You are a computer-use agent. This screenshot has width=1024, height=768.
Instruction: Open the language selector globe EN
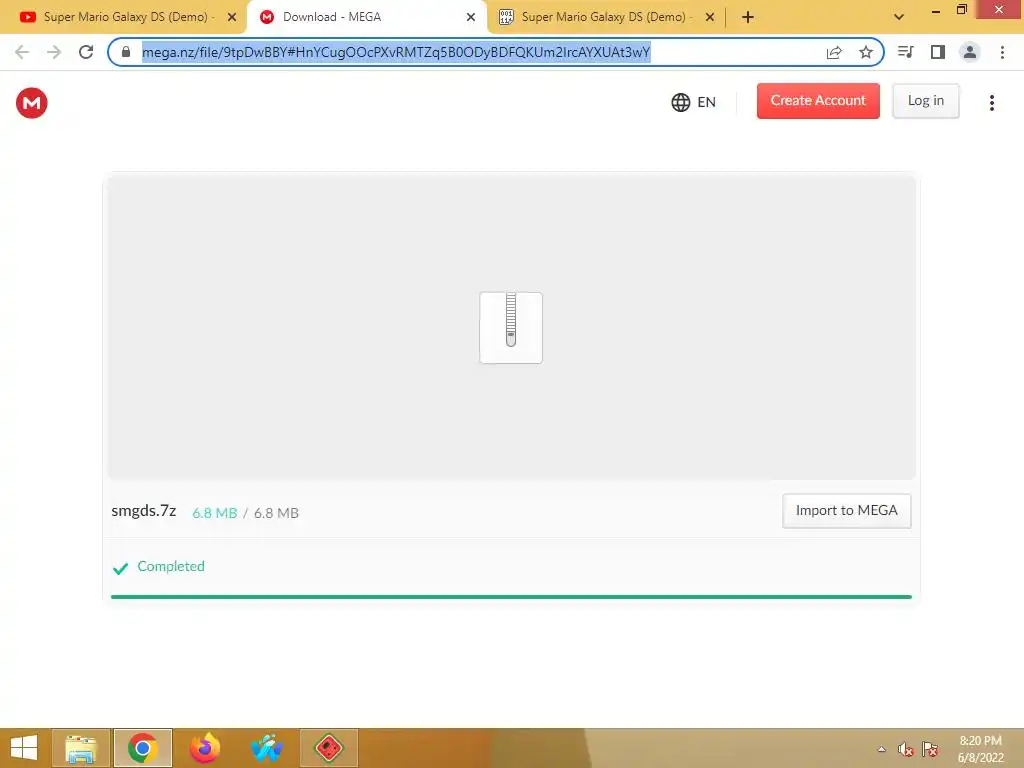(694, 103)
